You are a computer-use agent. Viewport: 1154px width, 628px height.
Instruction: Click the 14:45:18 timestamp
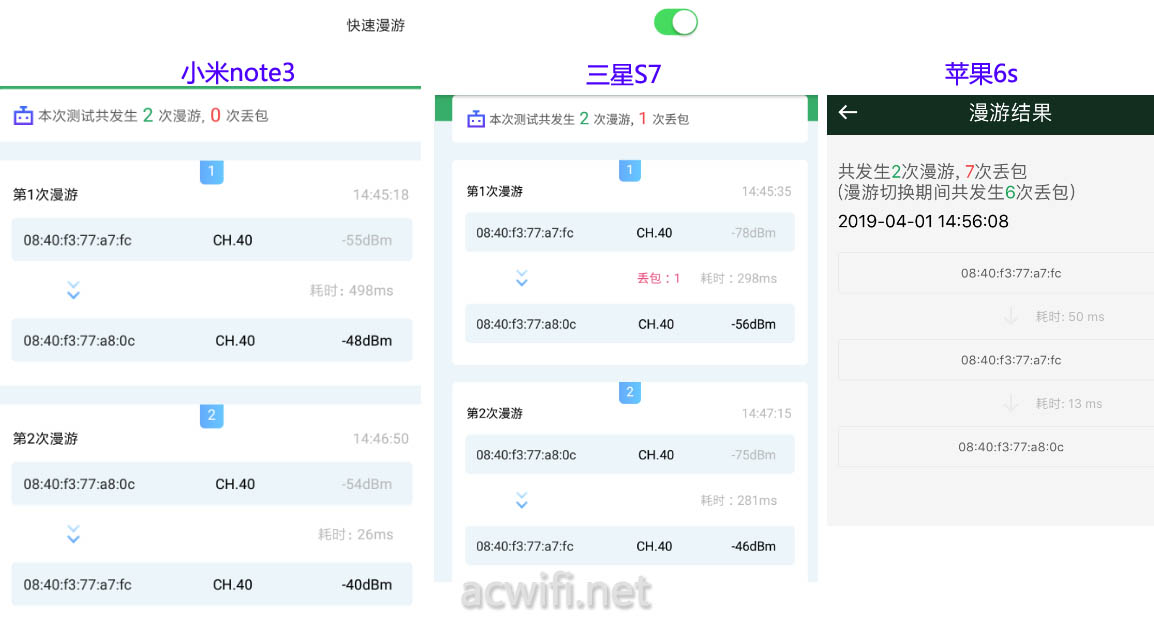pos(380,194)
